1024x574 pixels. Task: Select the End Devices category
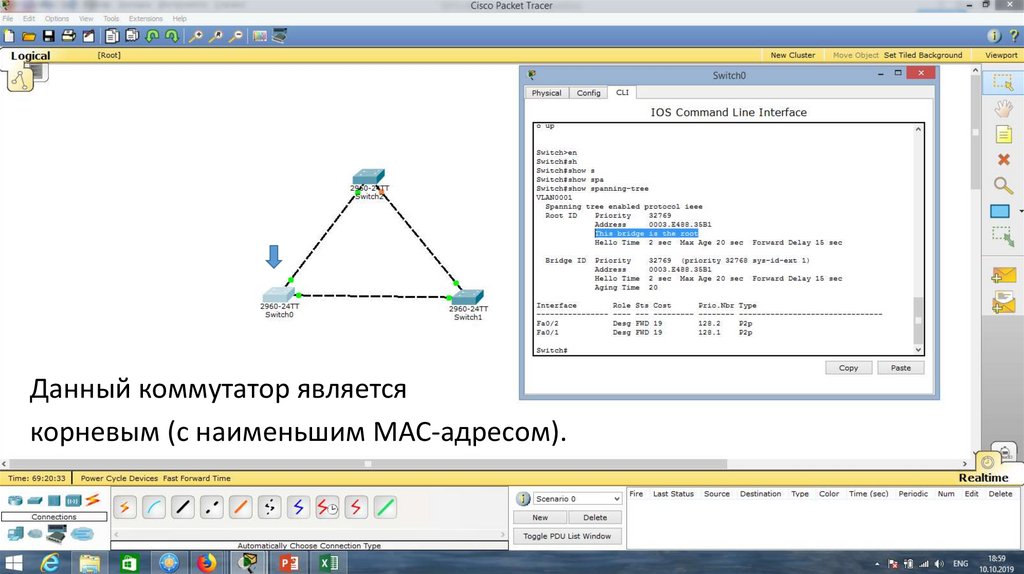(15, 534)
